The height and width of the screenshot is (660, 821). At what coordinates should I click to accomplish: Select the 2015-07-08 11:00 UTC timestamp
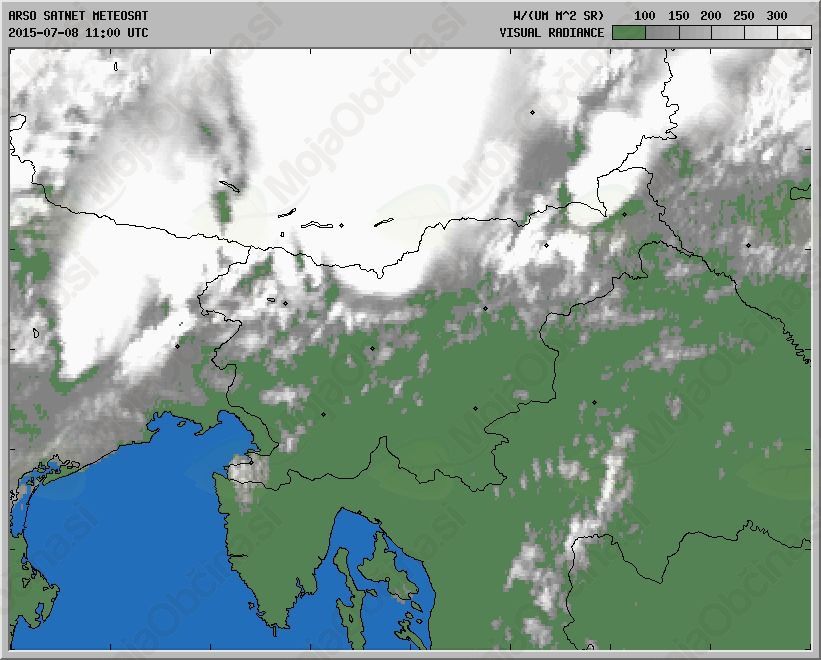point(78,33)
